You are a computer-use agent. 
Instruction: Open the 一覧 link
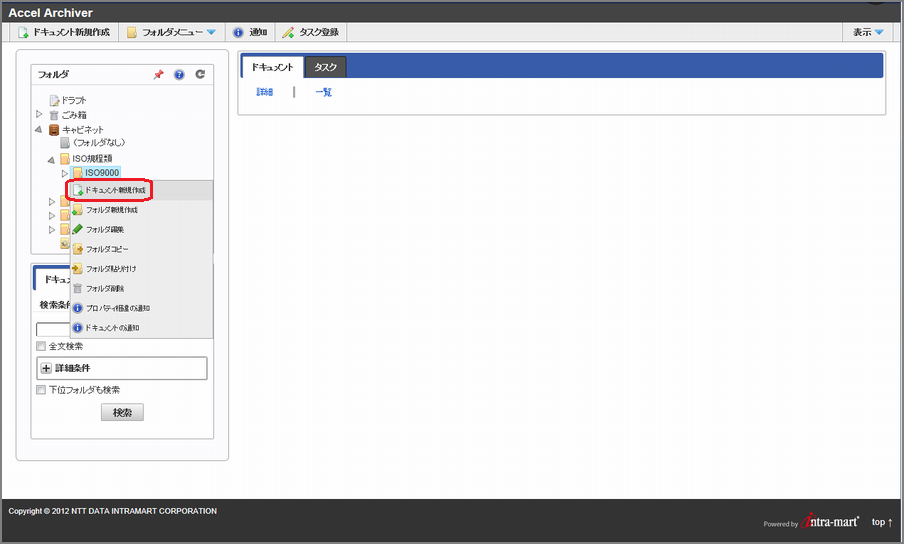tap(323, 92)
